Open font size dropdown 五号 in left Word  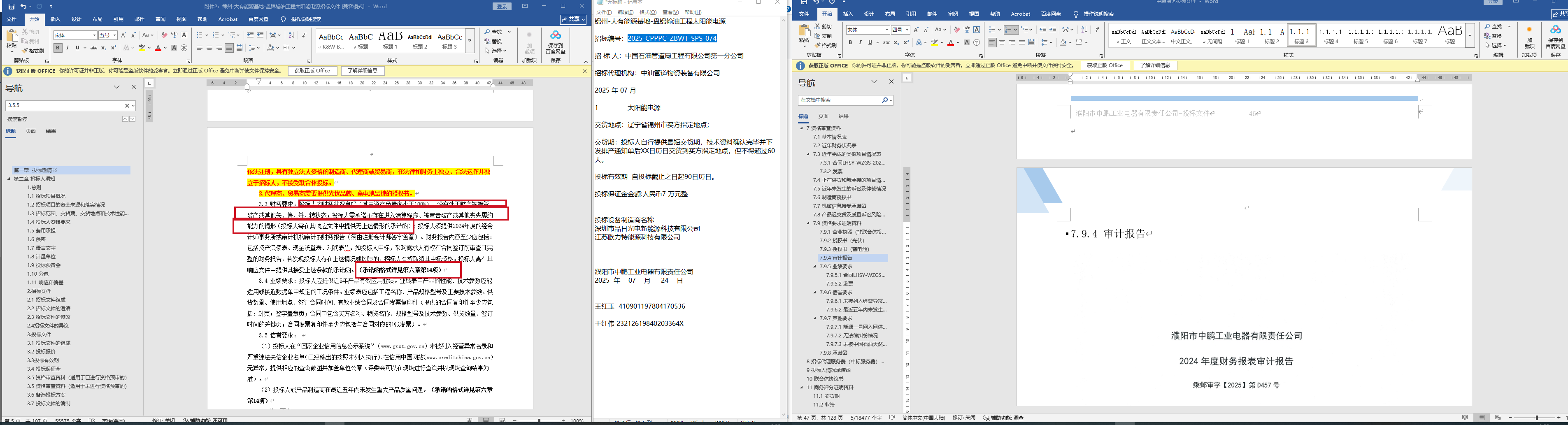click(114, 35)
